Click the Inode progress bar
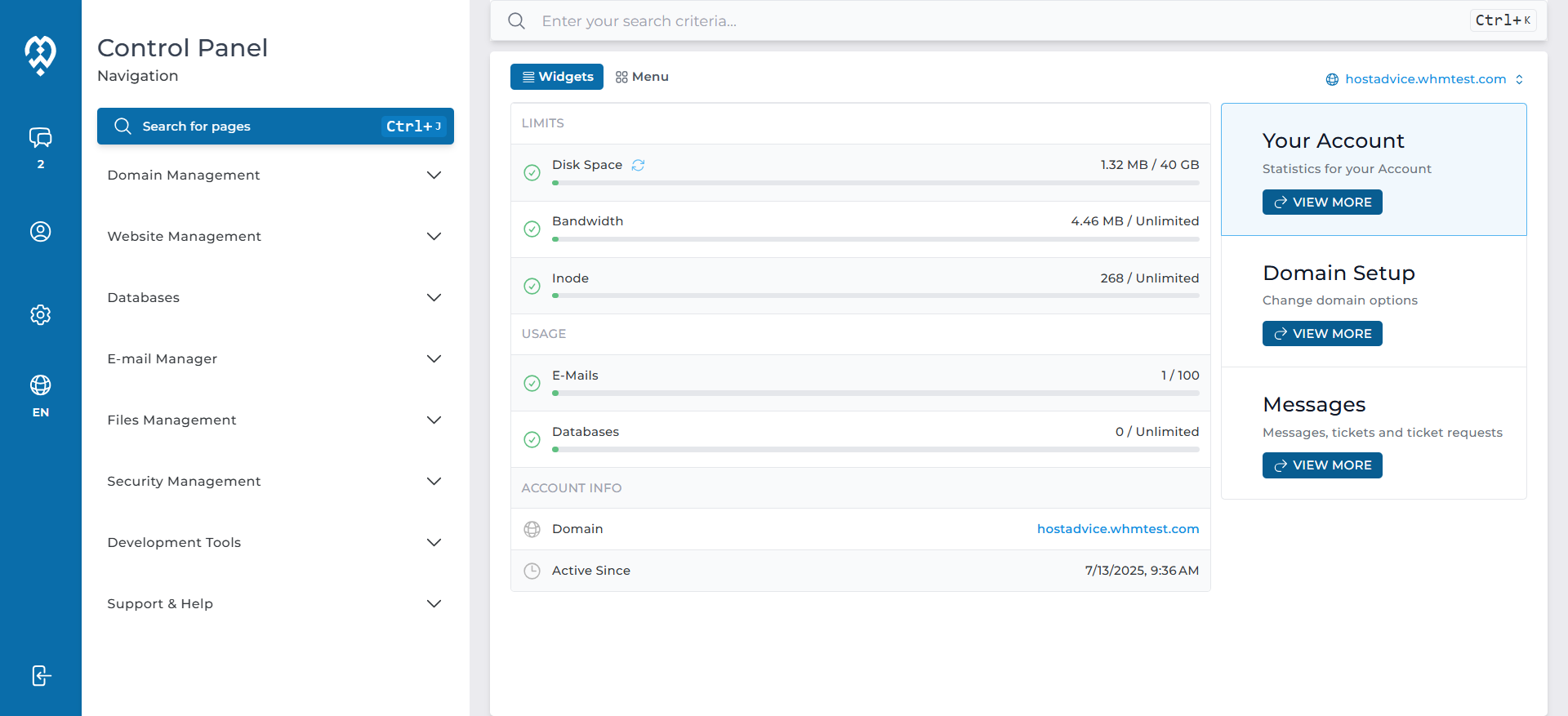This screenshot has width=1568, height=716. point(875,296)
